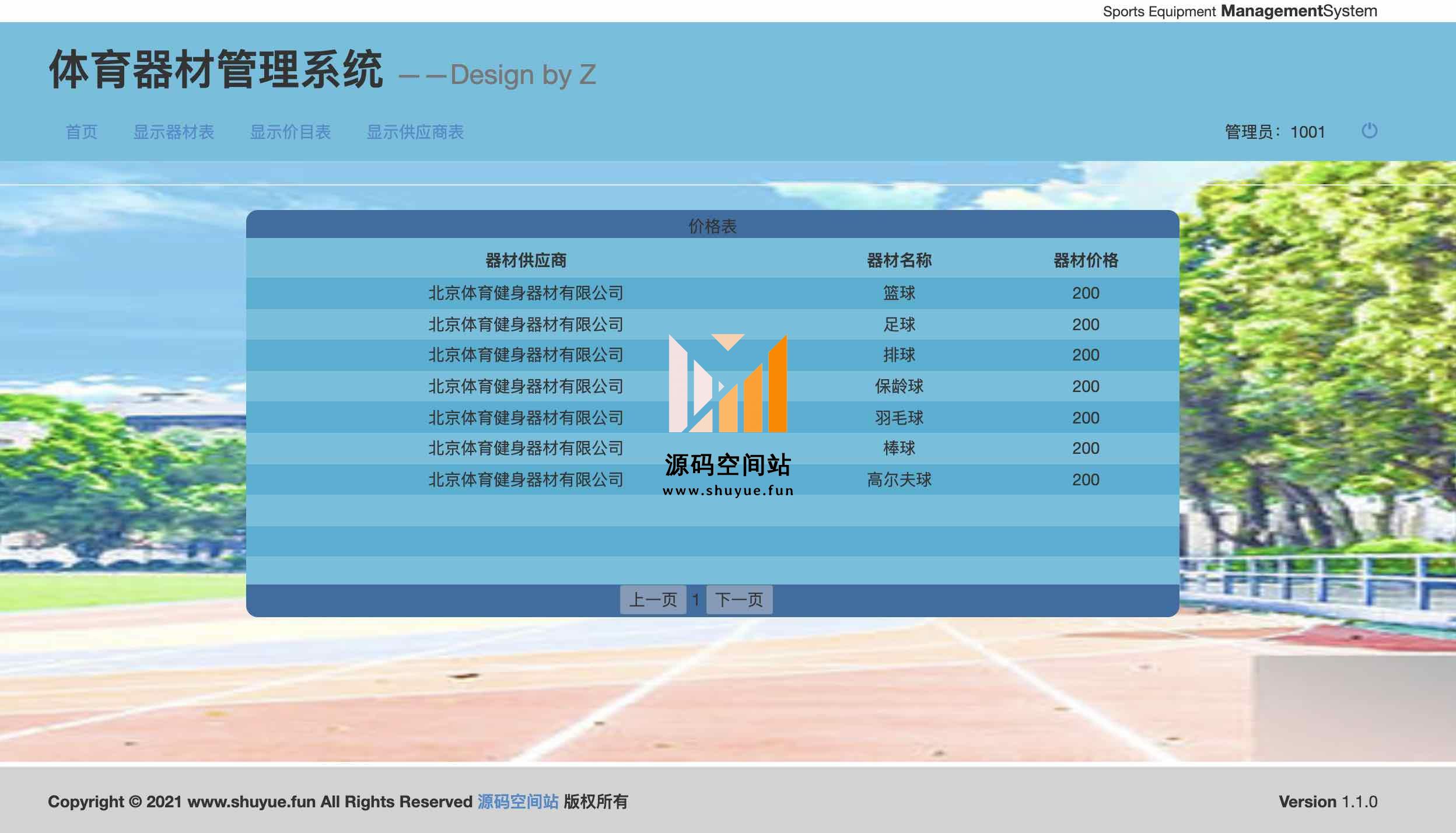Click the supplier name in 排球 row

(526, 355)
